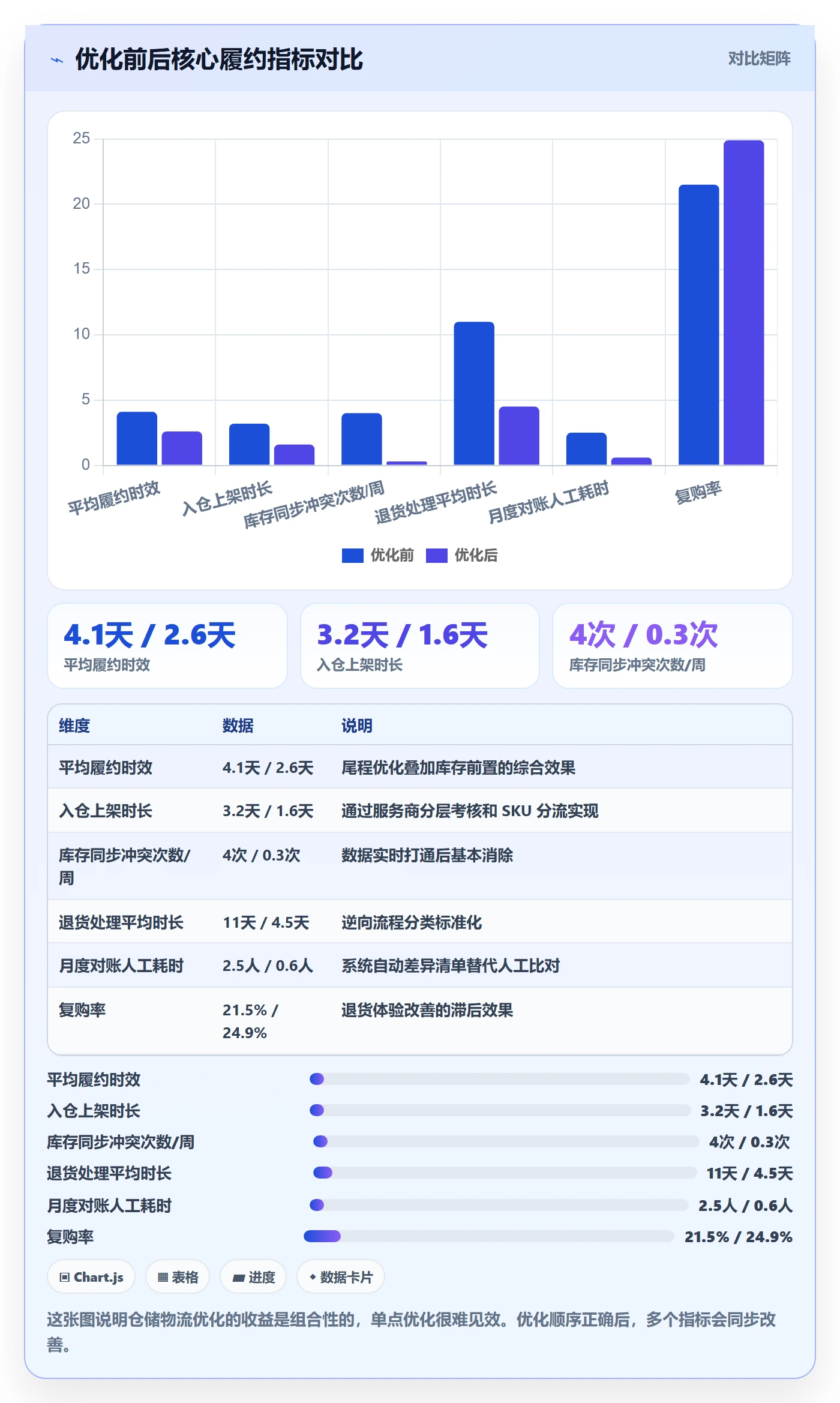Click the 月度对账人工耗时 progress bar
This screenshot has width=840, height=1403.
(x=499, y=1205)
